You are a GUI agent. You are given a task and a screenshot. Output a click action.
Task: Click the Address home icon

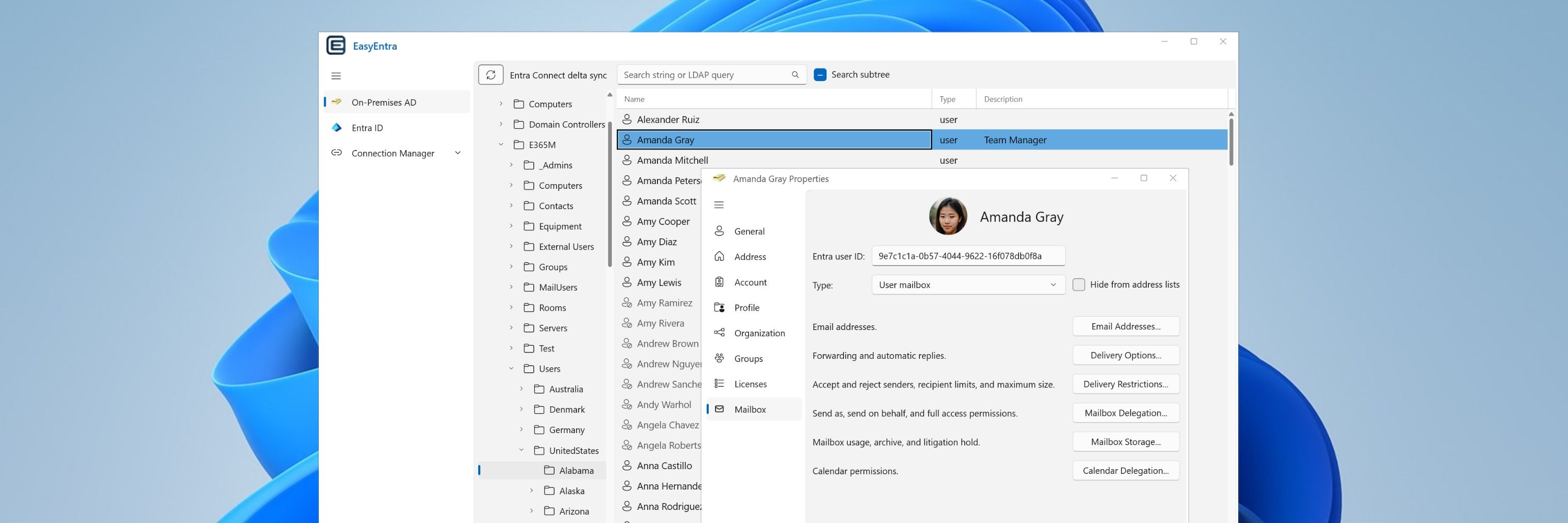(719, 256)
